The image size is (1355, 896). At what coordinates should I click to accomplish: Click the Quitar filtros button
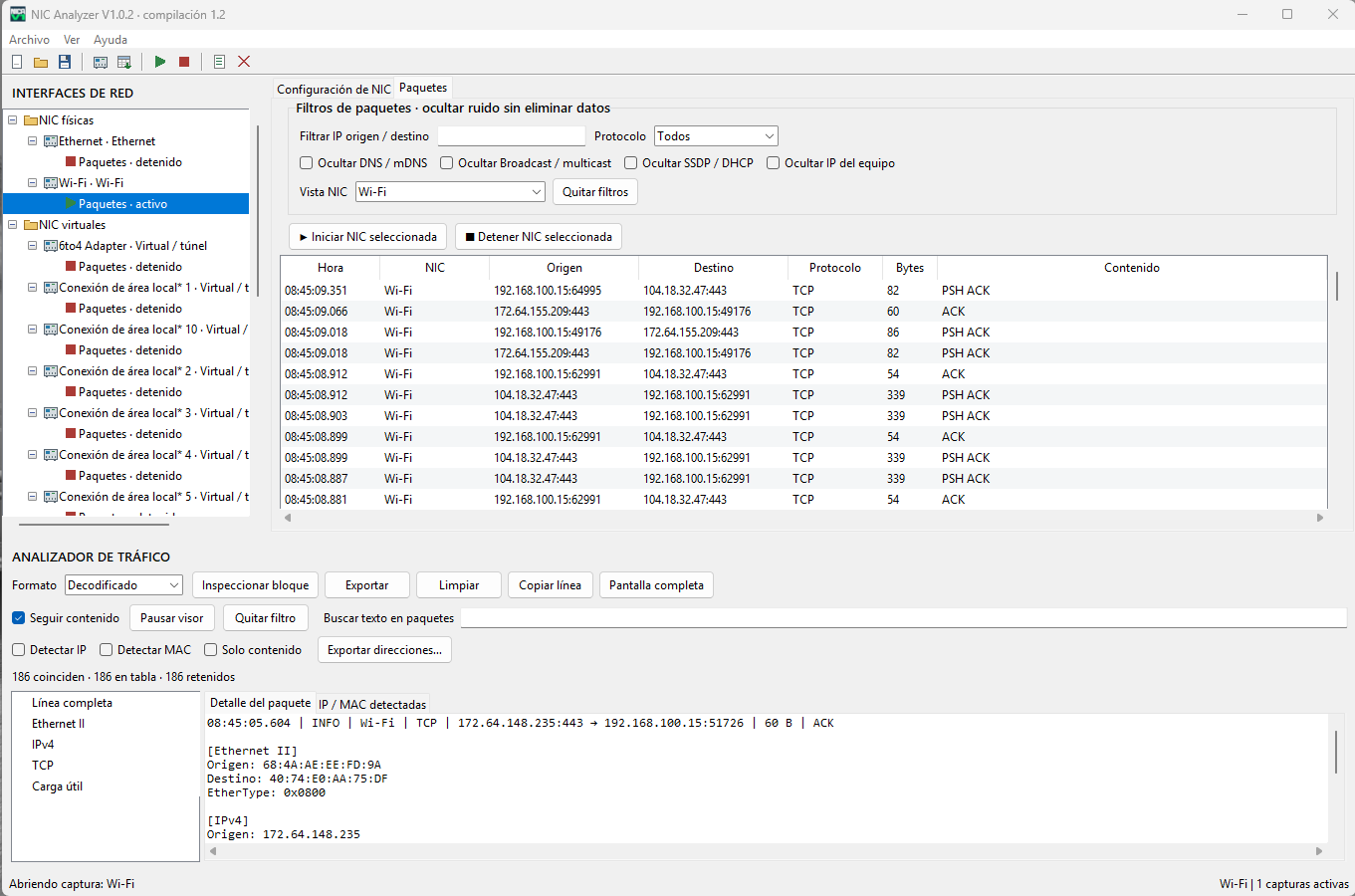pyautogui.click(x=595, y=192)
